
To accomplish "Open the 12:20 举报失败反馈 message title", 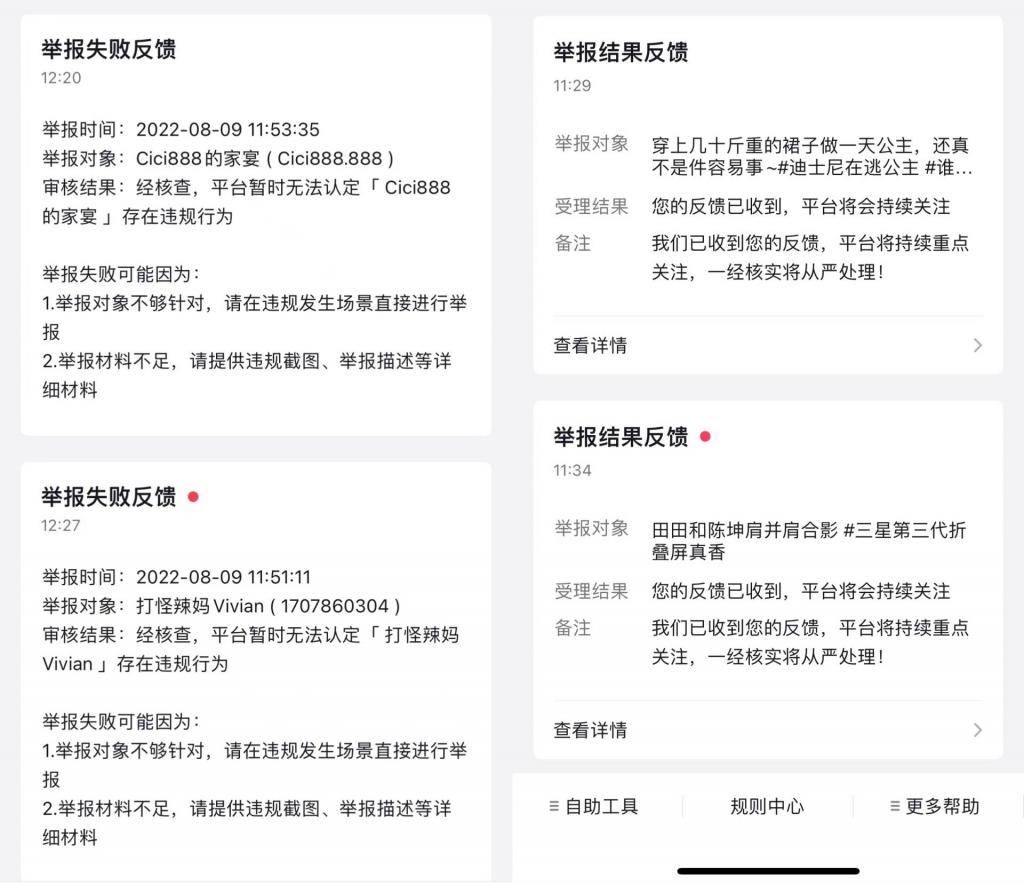I will (x=109, y=49).
